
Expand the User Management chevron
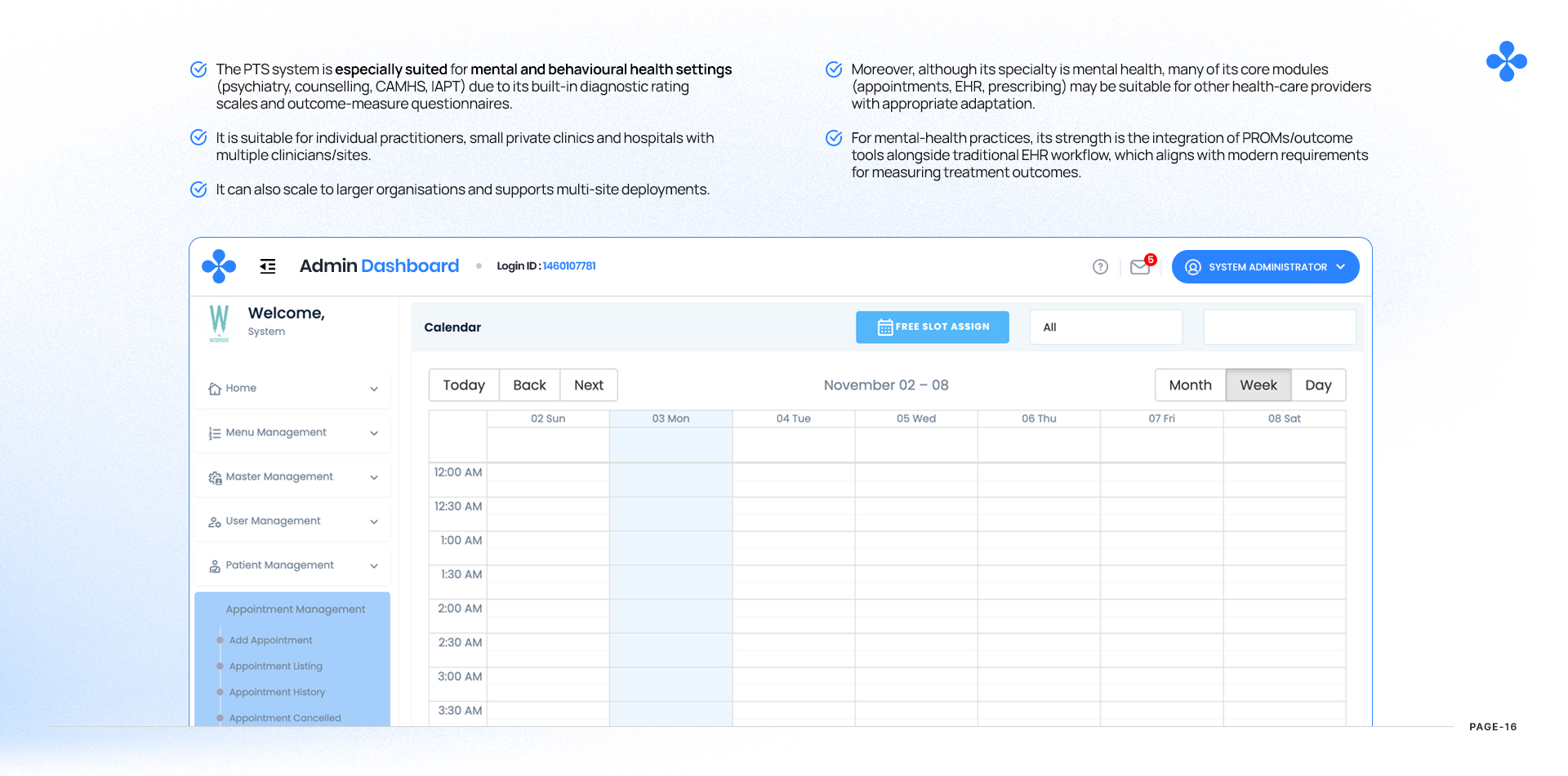tap(374, 521)
